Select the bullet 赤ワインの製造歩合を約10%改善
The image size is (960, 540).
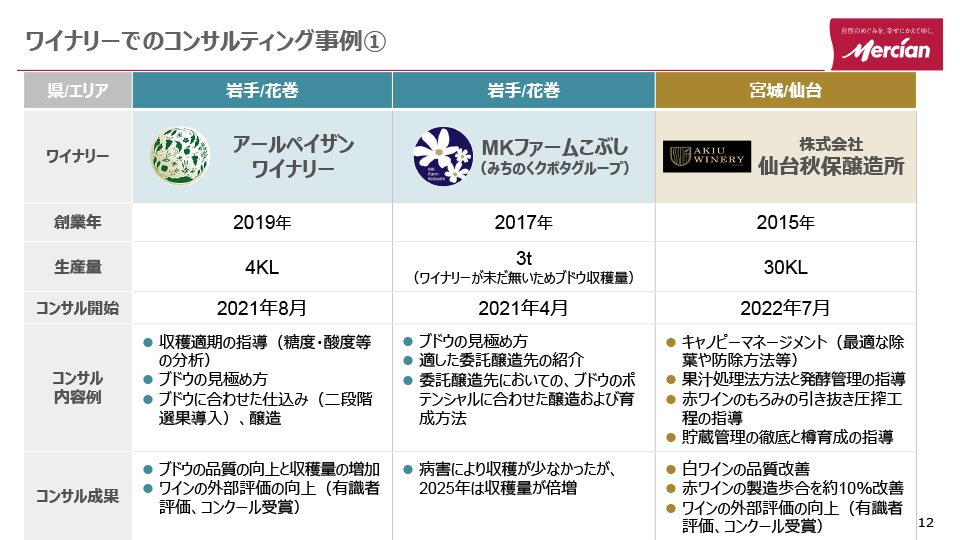coord(793,488)
